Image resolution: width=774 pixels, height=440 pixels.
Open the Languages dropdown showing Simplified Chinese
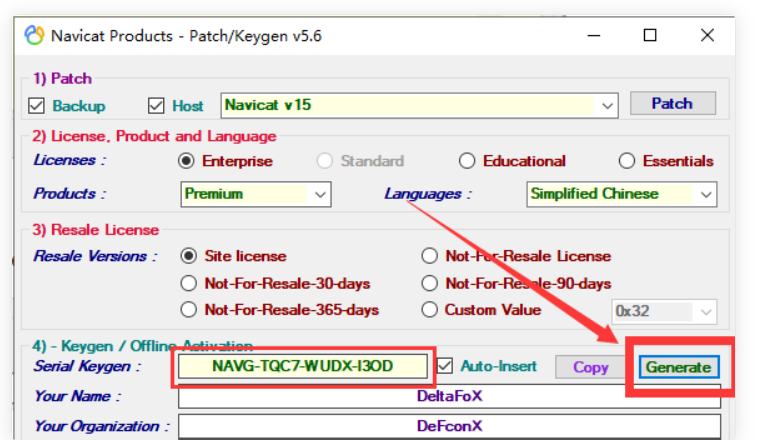point(706,194)
